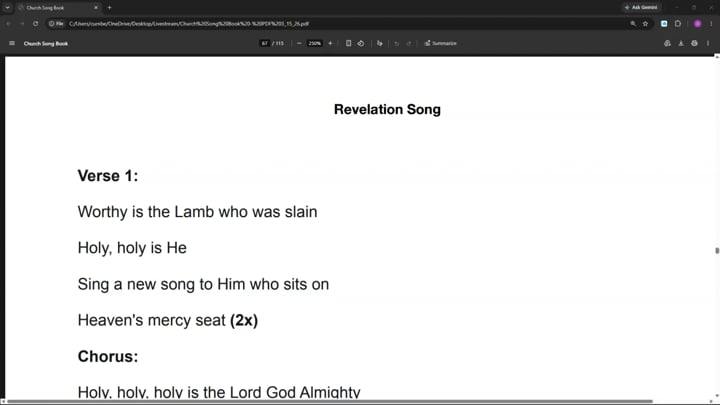Click the address bar URL

189,23
